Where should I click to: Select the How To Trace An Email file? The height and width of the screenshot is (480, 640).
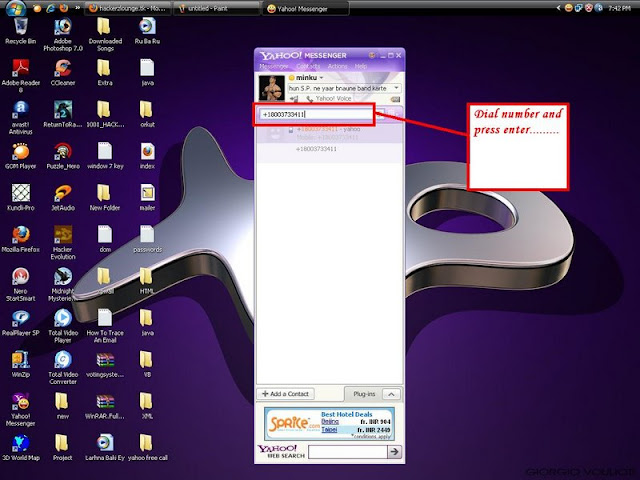105,326
